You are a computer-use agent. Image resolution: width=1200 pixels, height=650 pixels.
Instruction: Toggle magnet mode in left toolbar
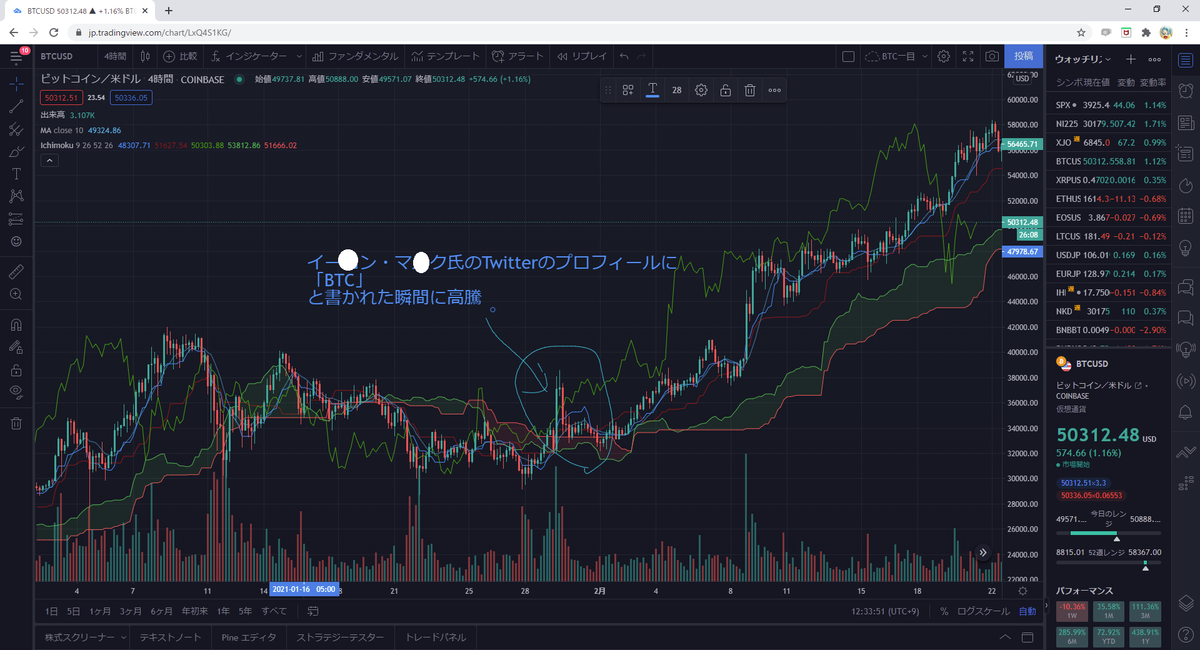tap(16, 324)
